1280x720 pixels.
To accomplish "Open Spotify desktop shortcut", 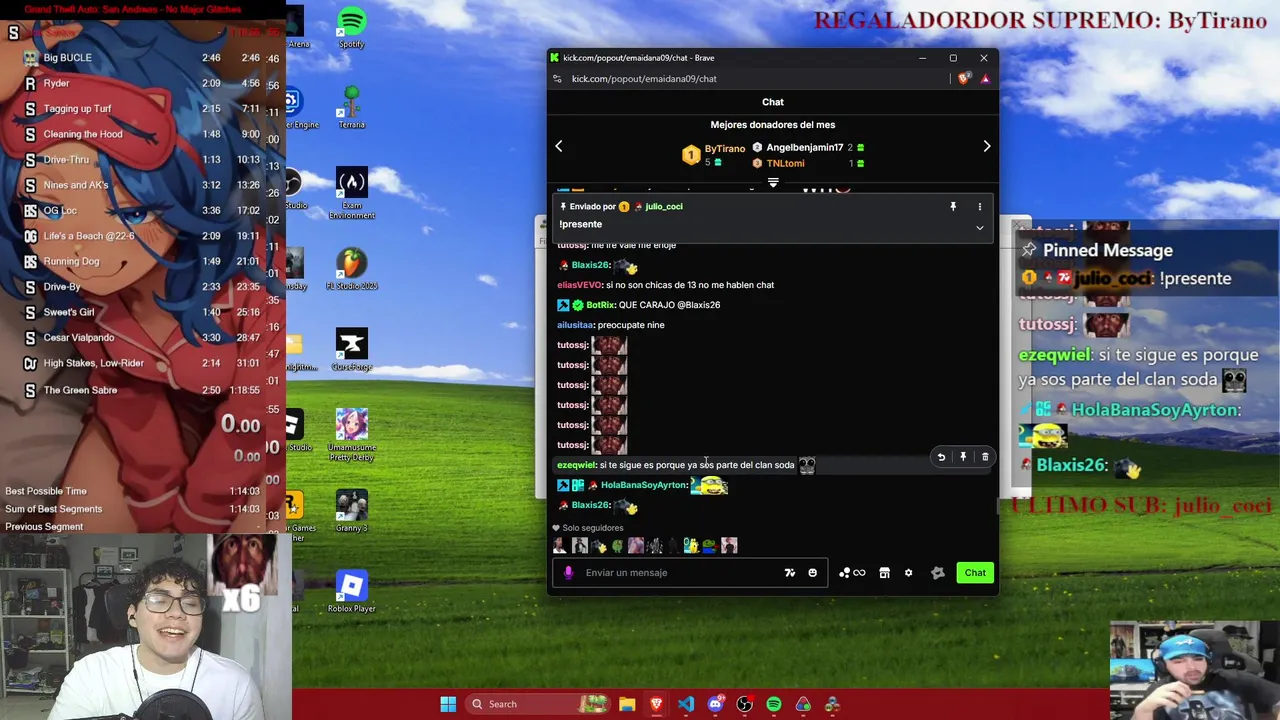I will click(x=351, y=27).
